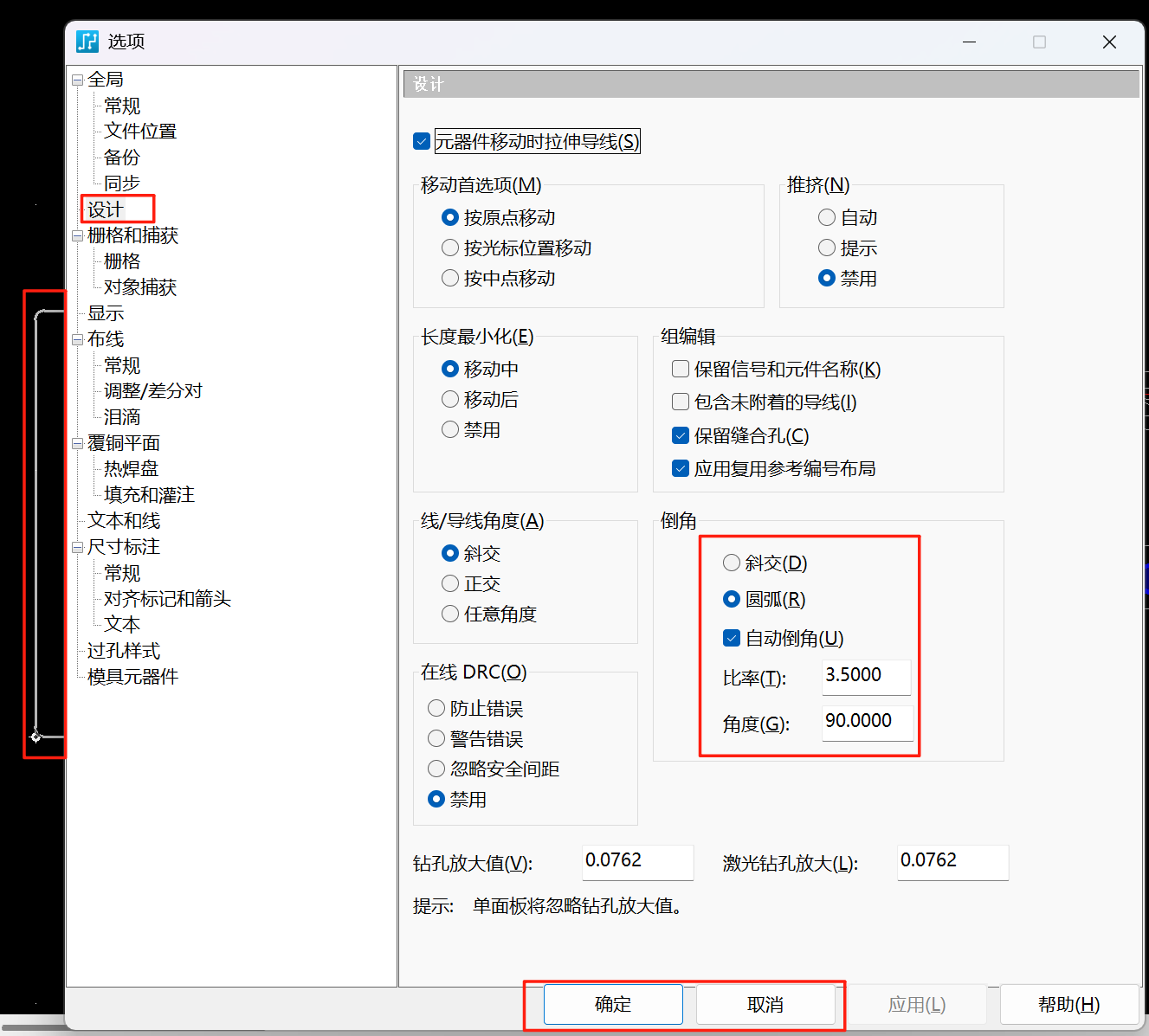
Task: Open the 泪滴 settings page
Action: (x=122, y=416)
